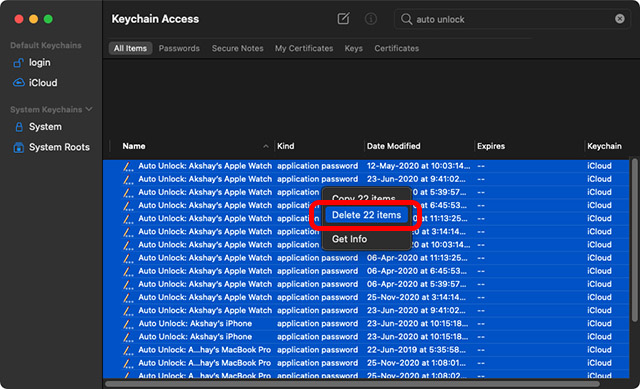Select the Apple Watch row dated 06-Apr-2020 at 6:45:53
The height and width of the screenshot is (389, 640).
pyautogui.click(x=366, y=271)
